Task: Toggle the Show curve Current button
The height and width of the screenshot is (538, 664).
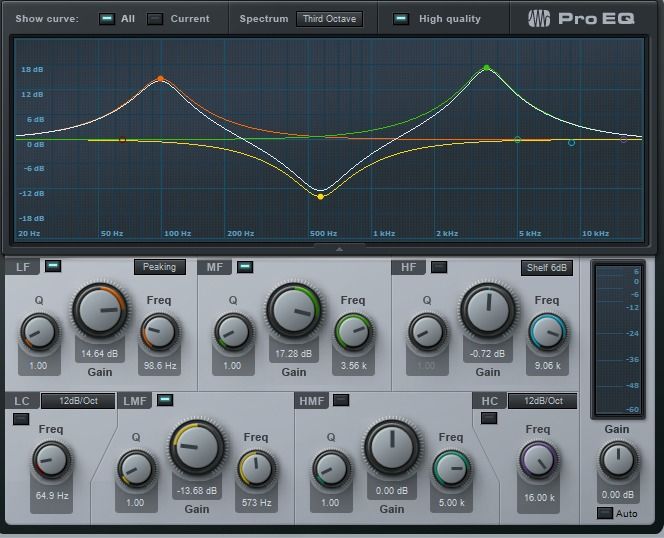Action: [x=155, y=19]
